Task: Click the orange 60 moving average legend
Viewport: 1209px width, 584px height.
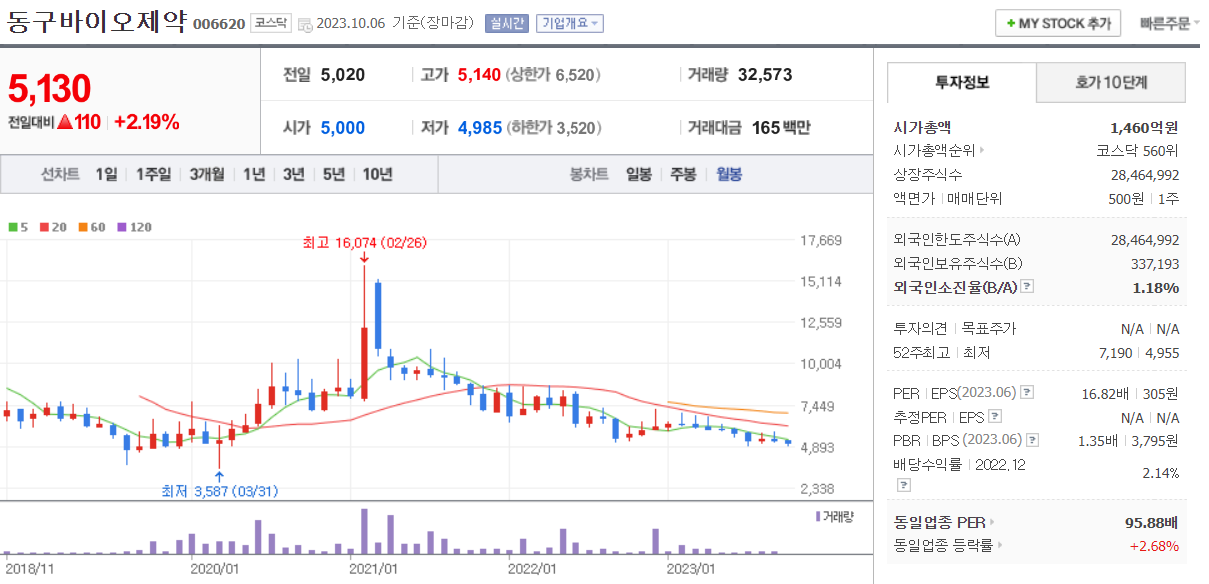Action: [92, 227]
